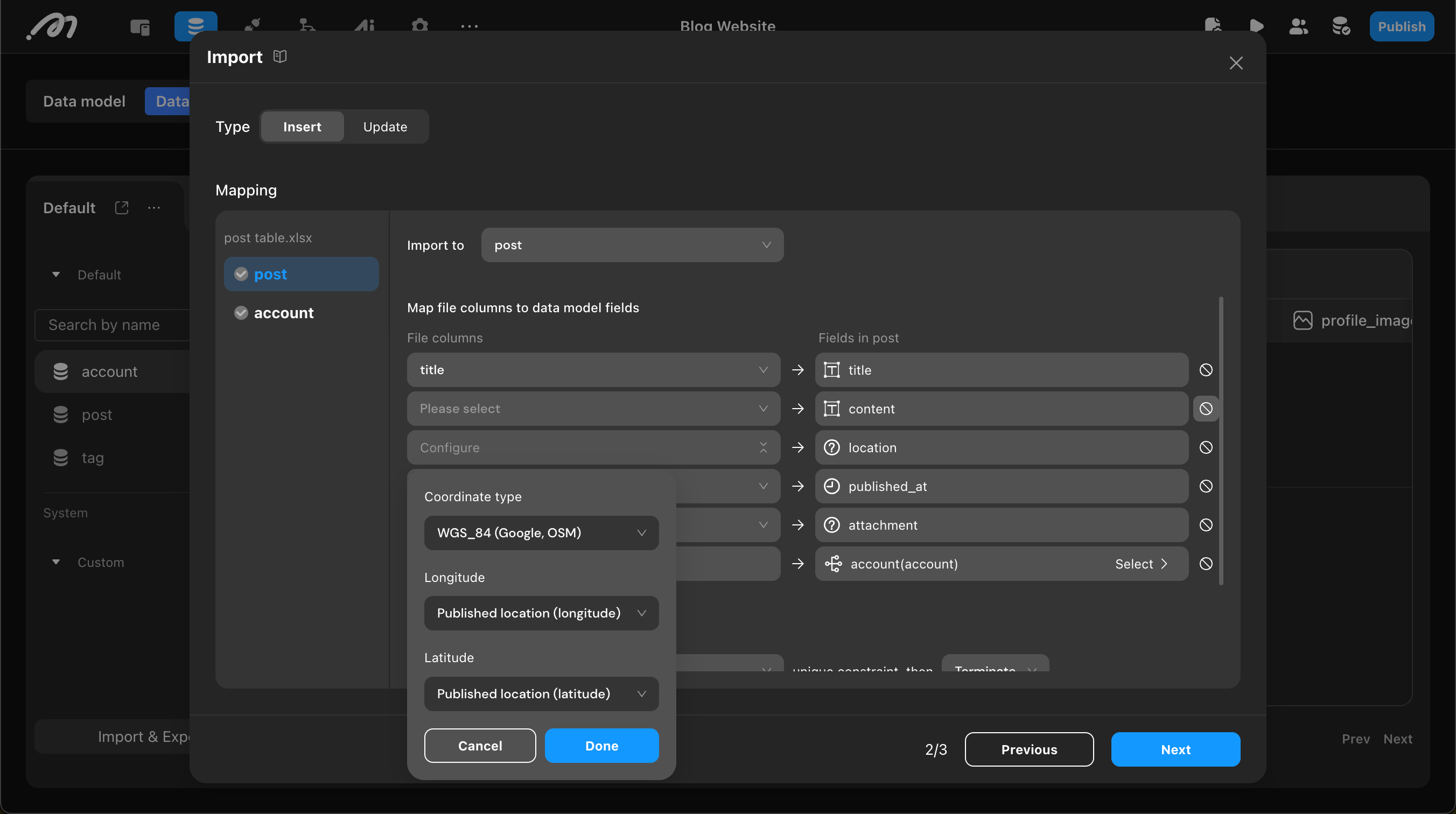This screenshot has height=814, width=1456.
Task: Click the published_at field in post
Action: click(x=1002, y=486)
